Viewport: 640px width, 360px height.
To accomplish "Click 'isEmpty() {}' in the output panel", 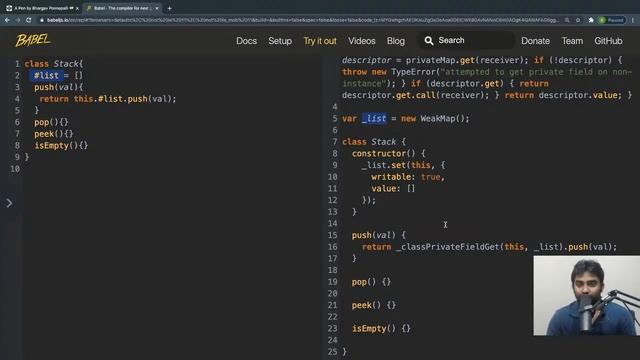I will coord(381,328).
